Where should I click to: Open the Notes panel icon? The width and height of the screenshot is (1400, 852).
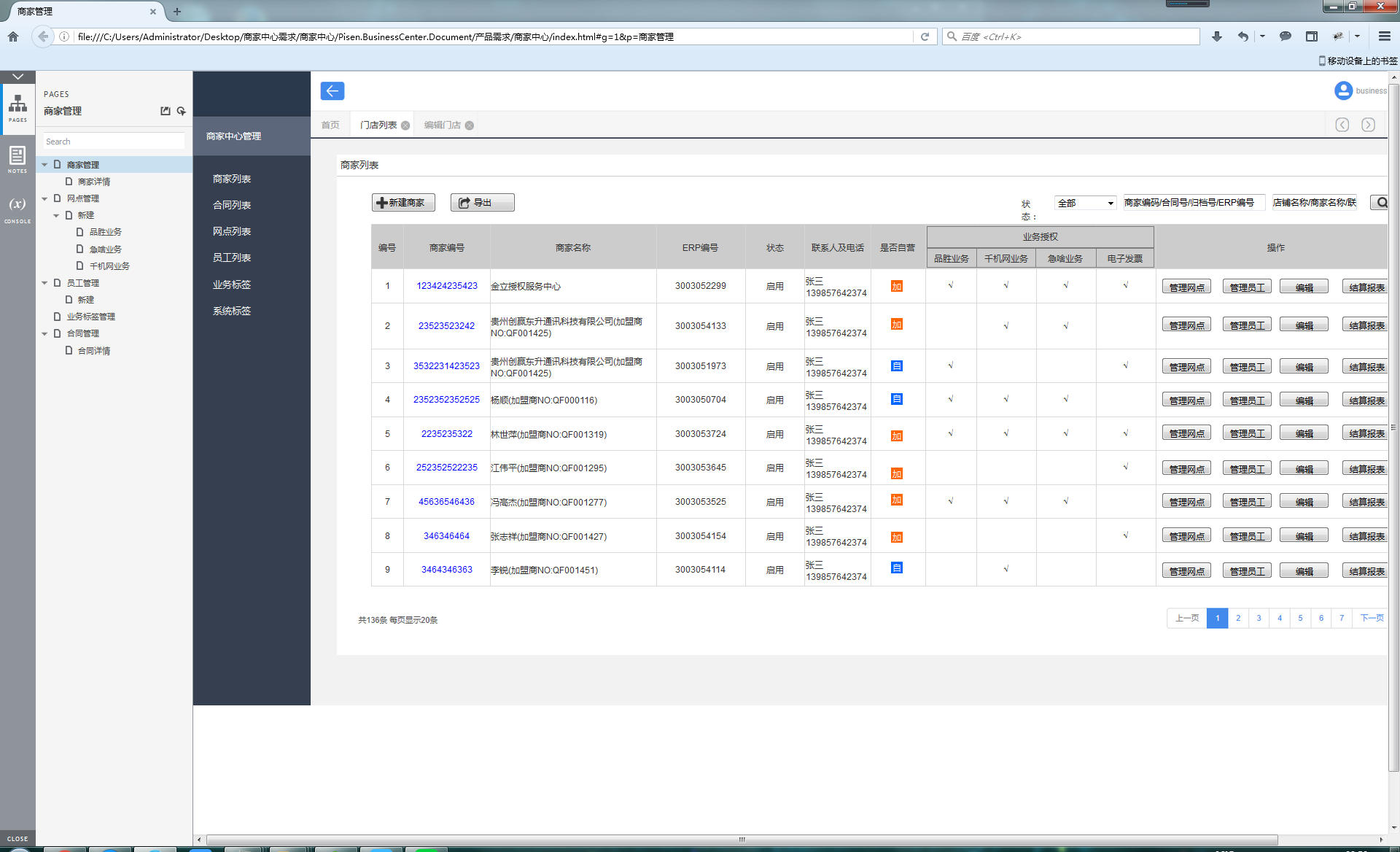point(17,158)
